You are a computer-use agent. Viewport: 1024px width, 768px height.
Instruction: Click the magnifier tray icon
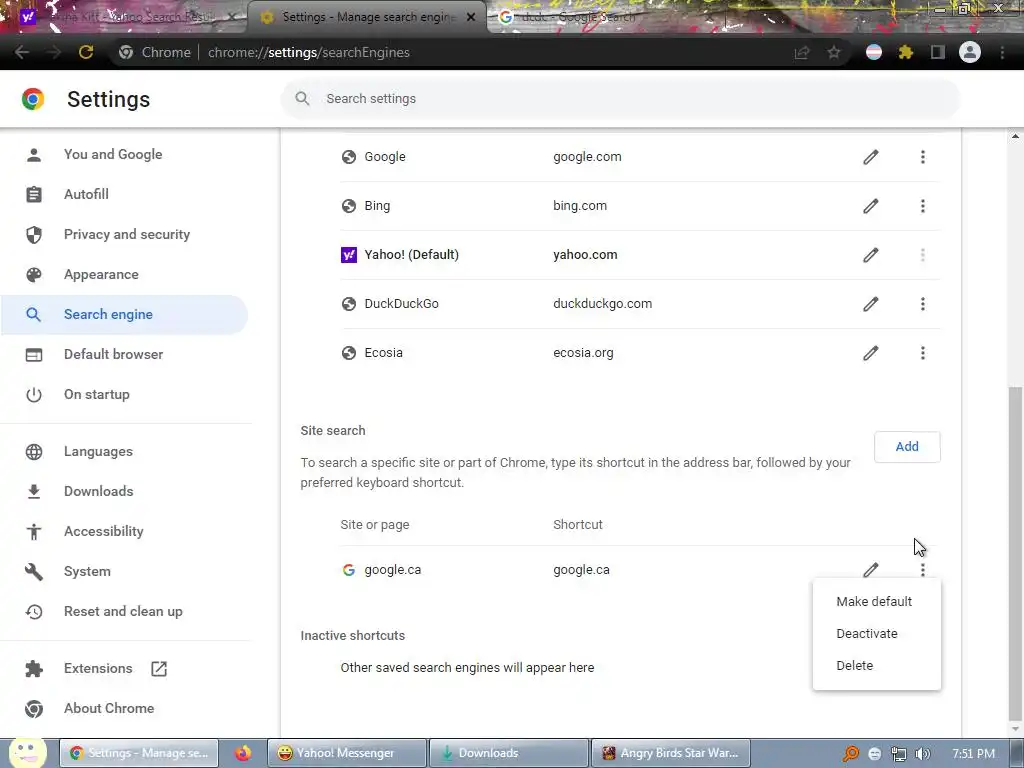coord(851,754)
